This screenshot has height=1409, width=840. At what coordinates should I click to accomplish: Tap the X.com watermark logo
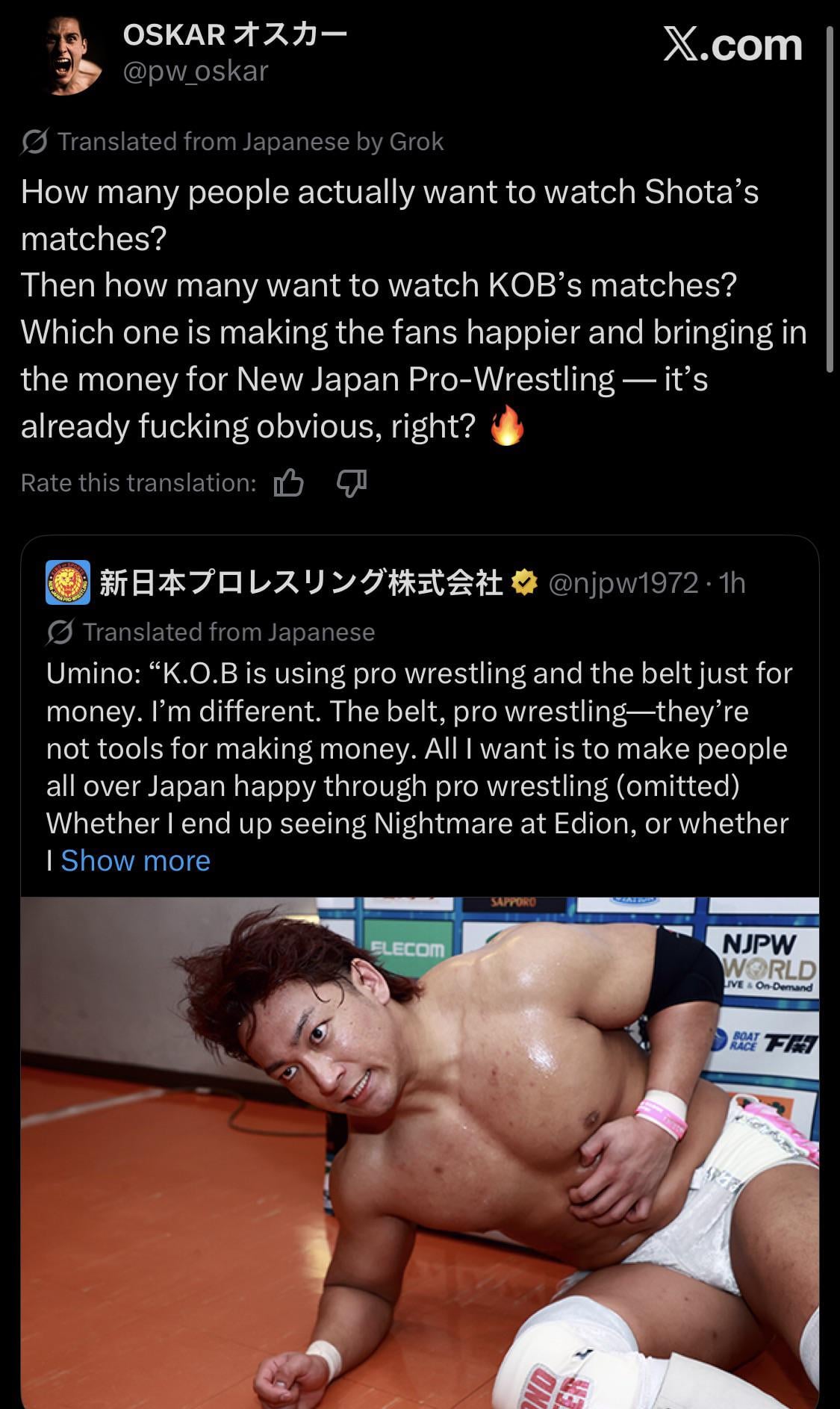point(732,45)
